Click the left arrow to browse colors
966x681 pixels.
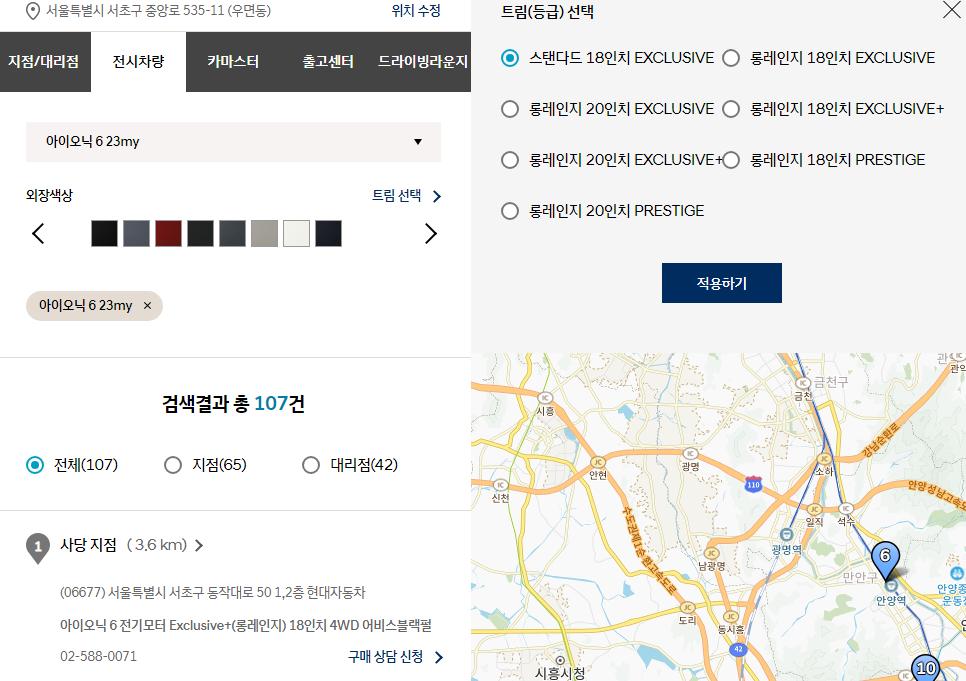38,233
